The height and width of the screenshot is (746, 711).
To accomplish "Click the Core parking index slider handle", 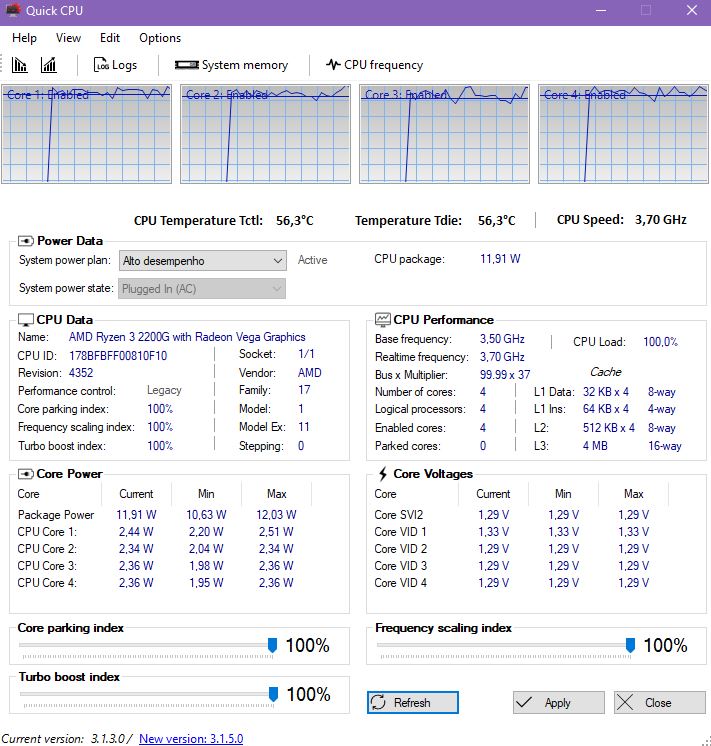I will coord(273,646).
